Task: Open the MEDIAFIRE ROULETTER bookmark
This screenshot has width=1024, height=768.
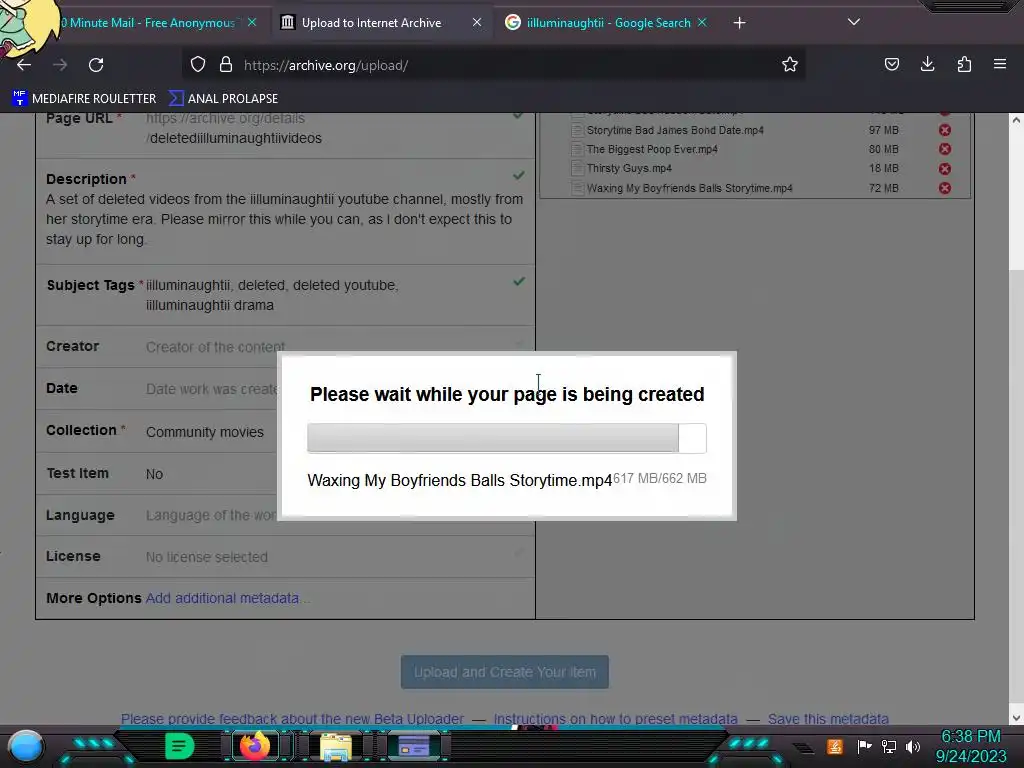Action: tap(84, 99)
